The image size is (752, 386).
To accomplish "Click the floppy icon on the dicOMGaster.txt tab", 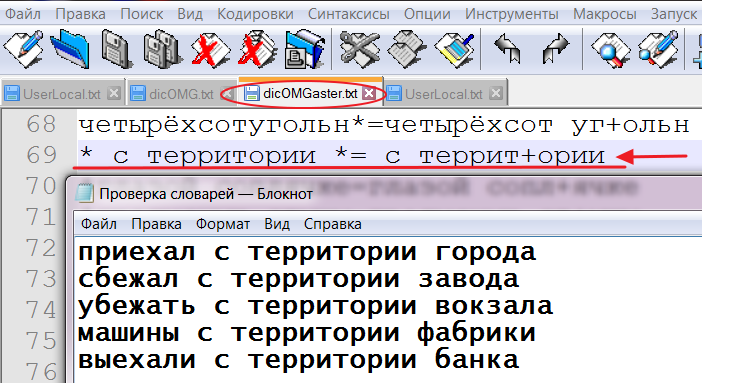I will click(x=252, y=94).
